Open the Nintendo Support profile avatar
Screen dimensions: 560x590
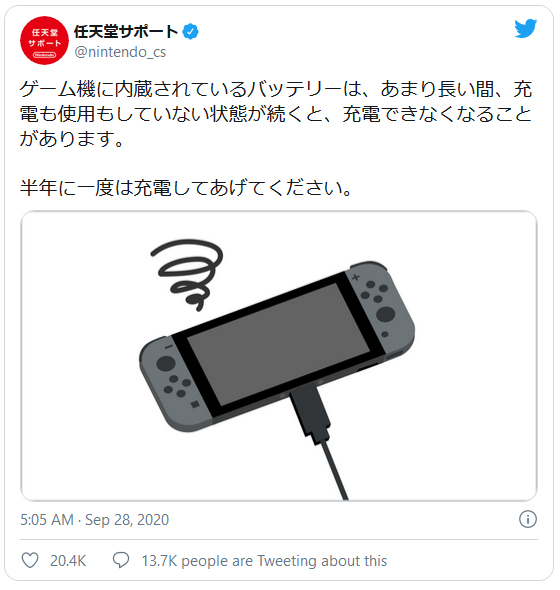[44, 40]
